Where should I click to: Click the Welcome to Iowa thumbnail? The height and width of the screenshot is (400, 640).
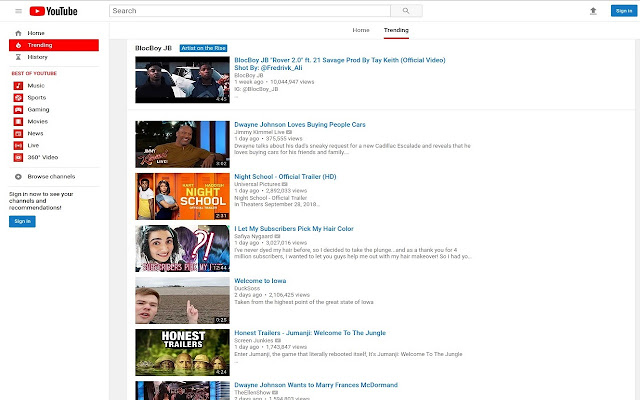coord(182,300)
